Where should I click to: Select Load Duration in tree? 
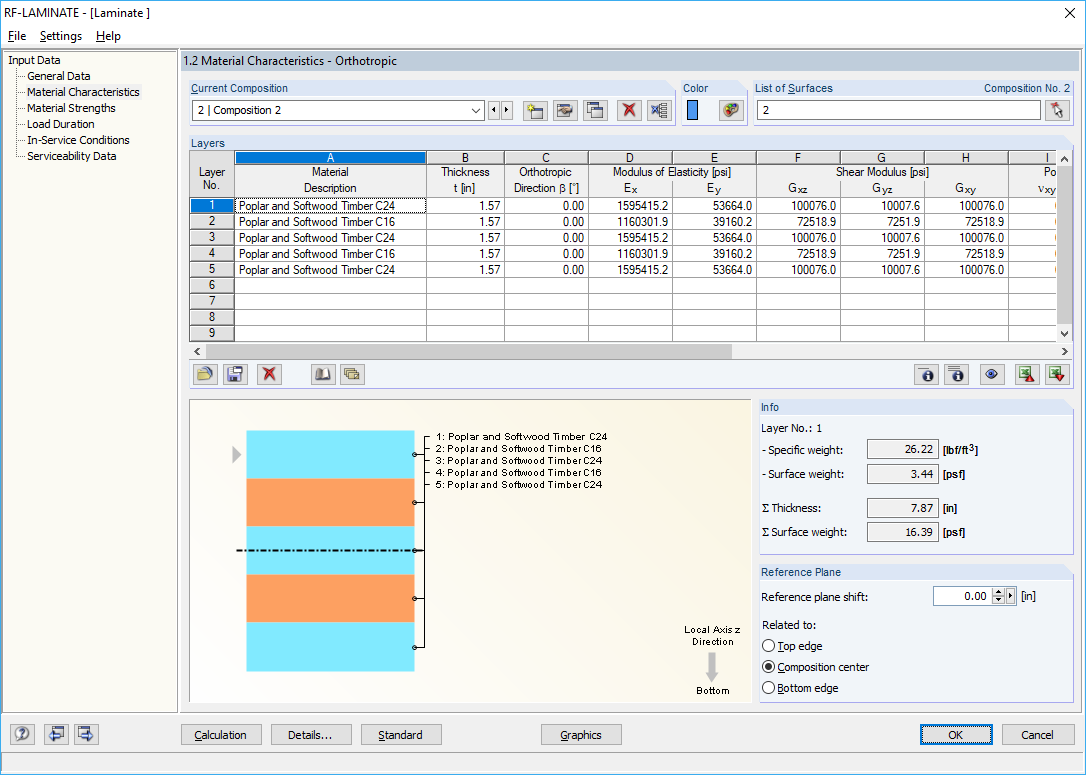(60, 124)
